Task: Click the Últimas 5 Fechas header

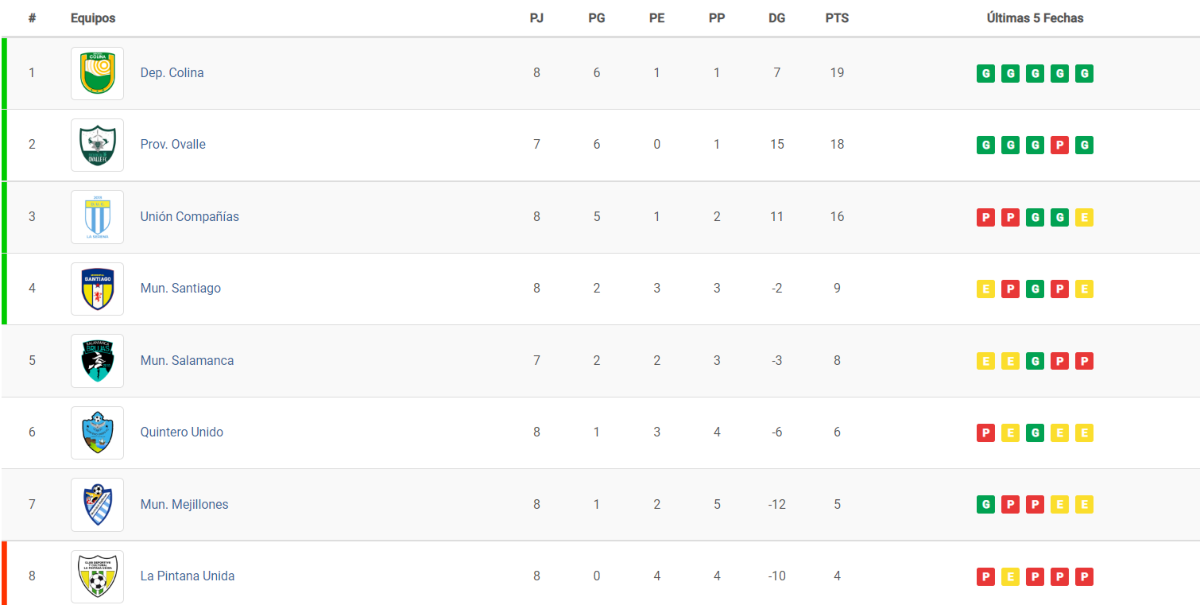Action: tap(1035, 18)
